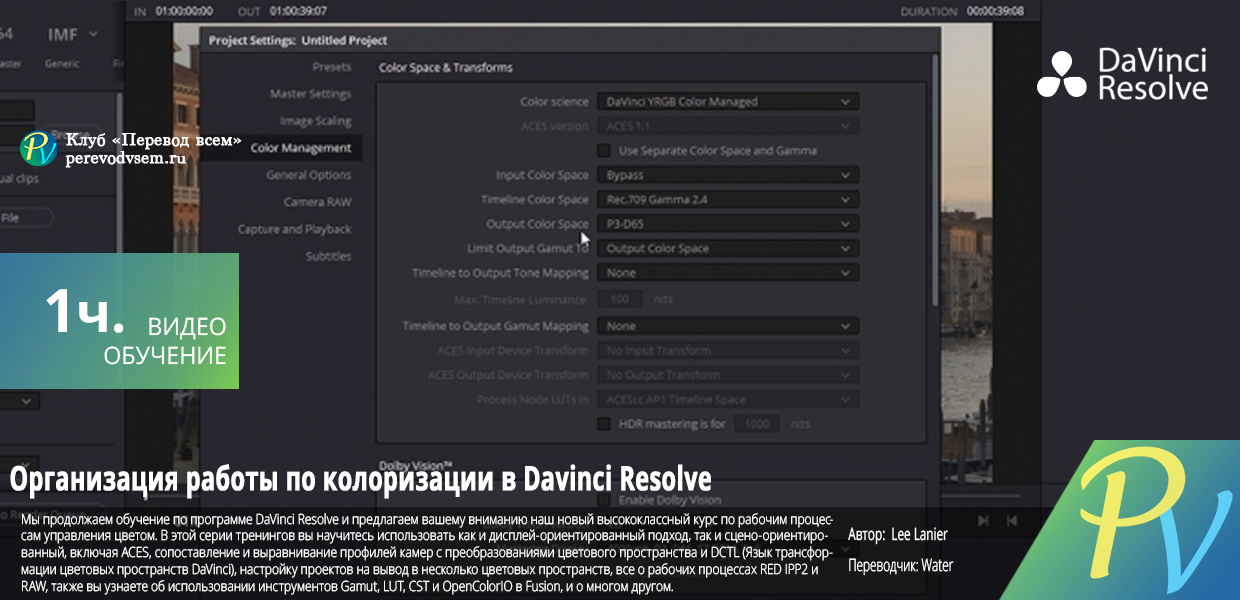Select the Color Management page
Image resolution: width=1240 pixels, height=600 pixels.
point(301,148)
